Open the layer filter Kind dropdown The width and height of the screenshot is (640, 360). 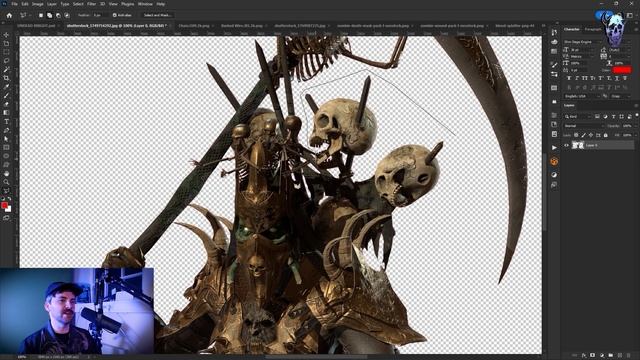578,116
